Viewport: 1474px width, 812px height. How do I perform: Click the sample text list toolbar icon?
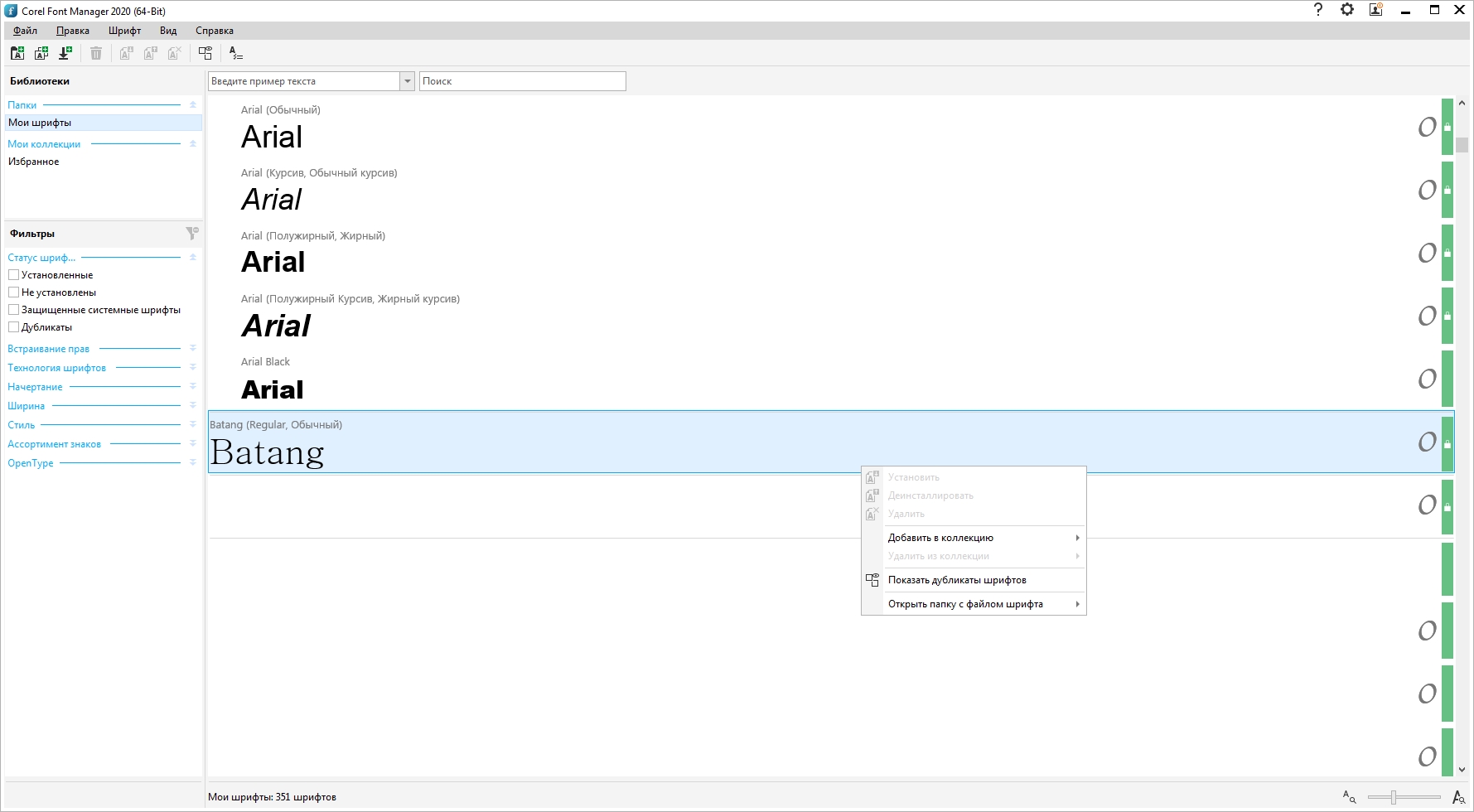coord(236,53)
